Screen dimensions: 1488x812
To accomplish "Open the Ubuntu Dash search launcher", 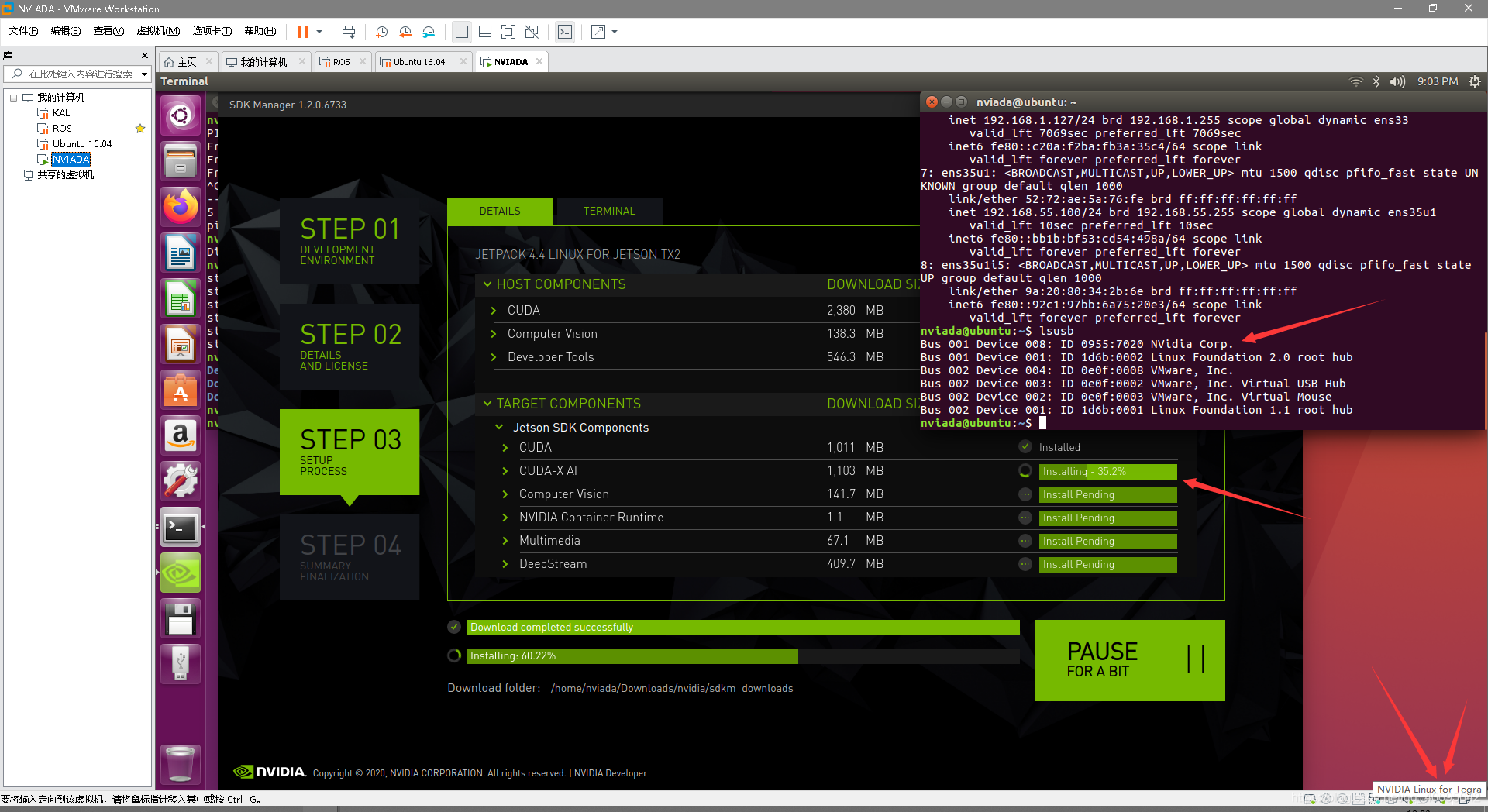I will 181,115.
